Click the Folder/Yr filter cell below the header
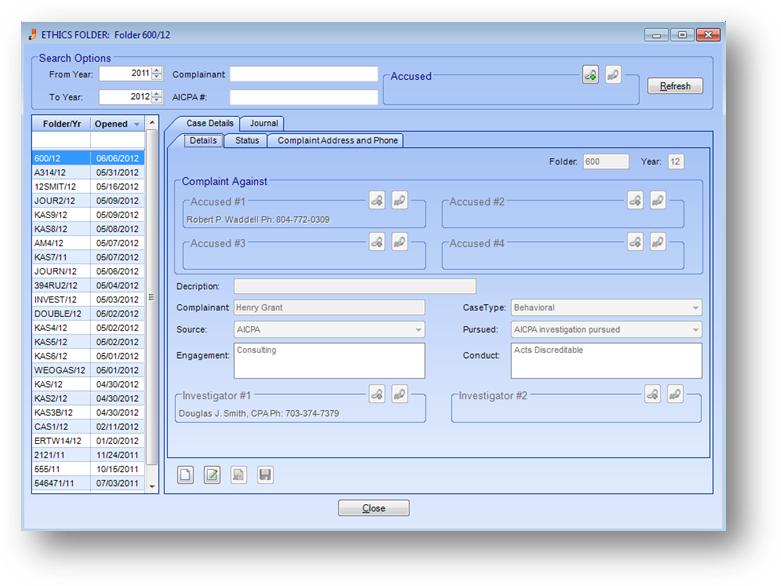This screenshot has height=586, width=781. point(61,140)
